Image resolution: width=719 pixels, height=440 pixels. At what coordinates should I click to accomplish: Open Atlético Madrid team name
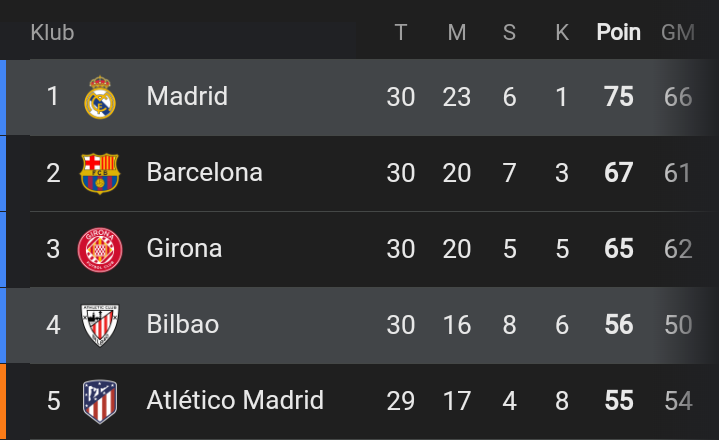(235, 400)
